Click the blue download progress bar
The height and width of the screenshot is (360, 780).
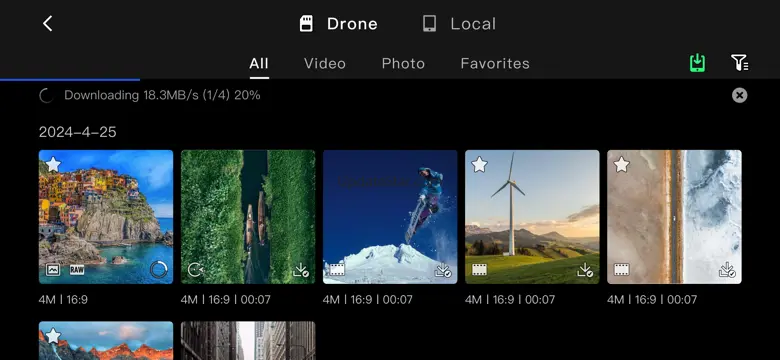pos(70,79)
